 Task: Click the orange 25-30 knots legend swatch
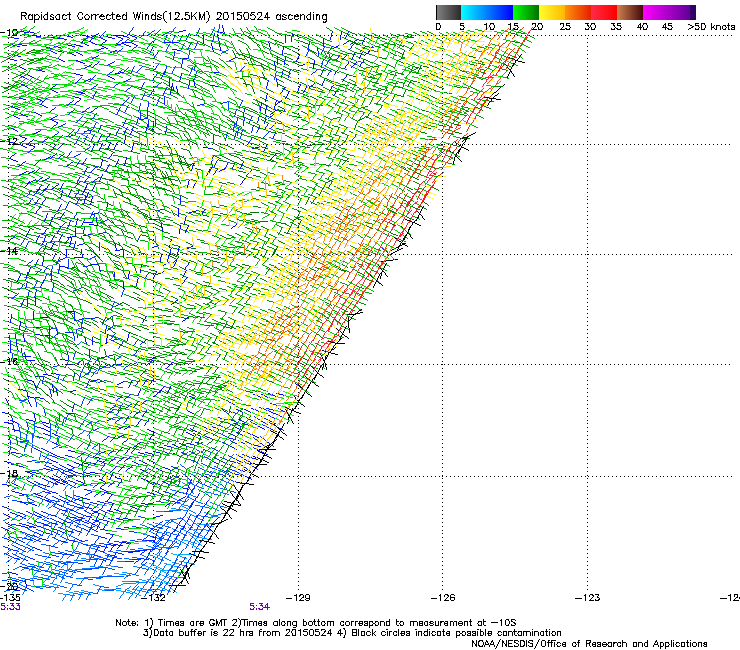pos(578,12)
